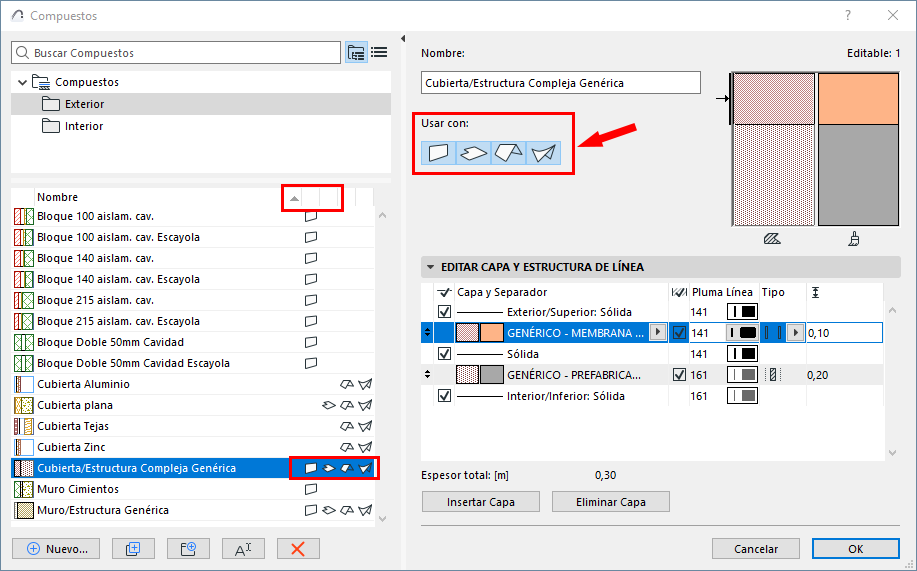Edit thickness 0,10 field
Screen dimensions: 917x571
click(844, 333)
